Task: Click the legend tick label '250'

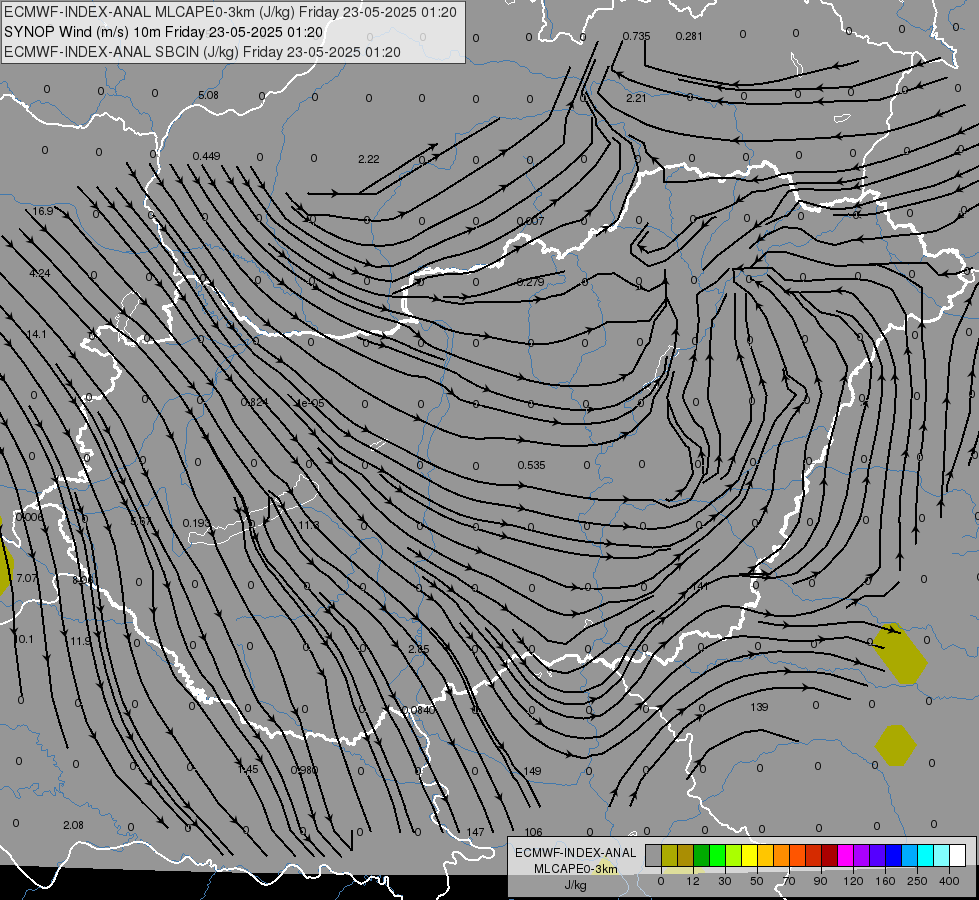Action: tap(917, 881)
